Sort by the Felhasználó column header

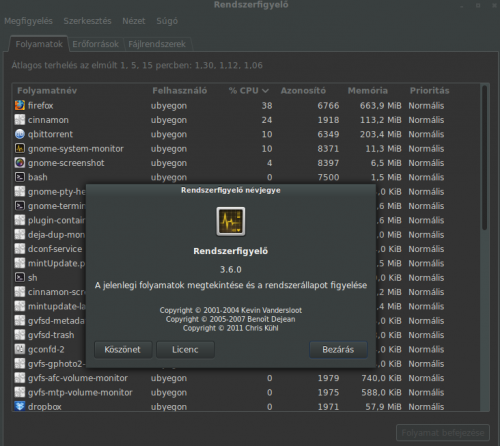(x=180, y=91)
